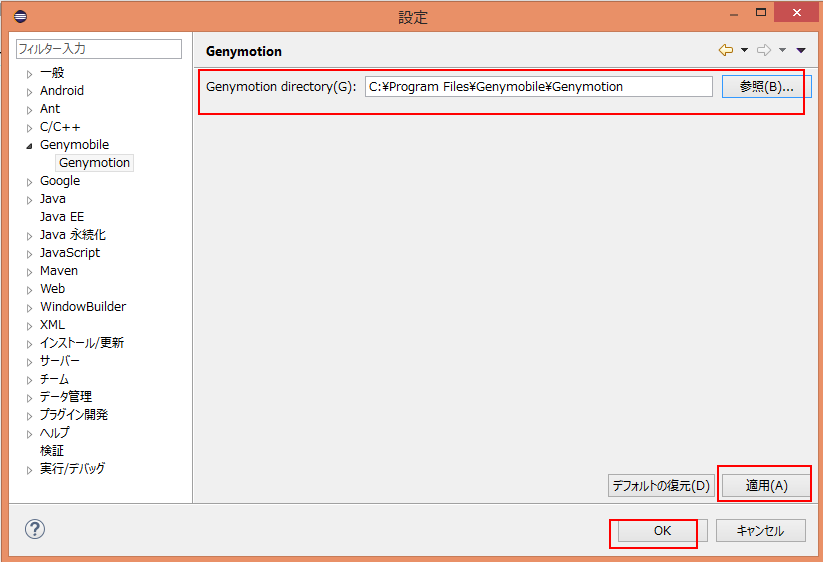Open the Maven preferences entry
The height and width of the screenshot is (562, 823).
(58, 271)
